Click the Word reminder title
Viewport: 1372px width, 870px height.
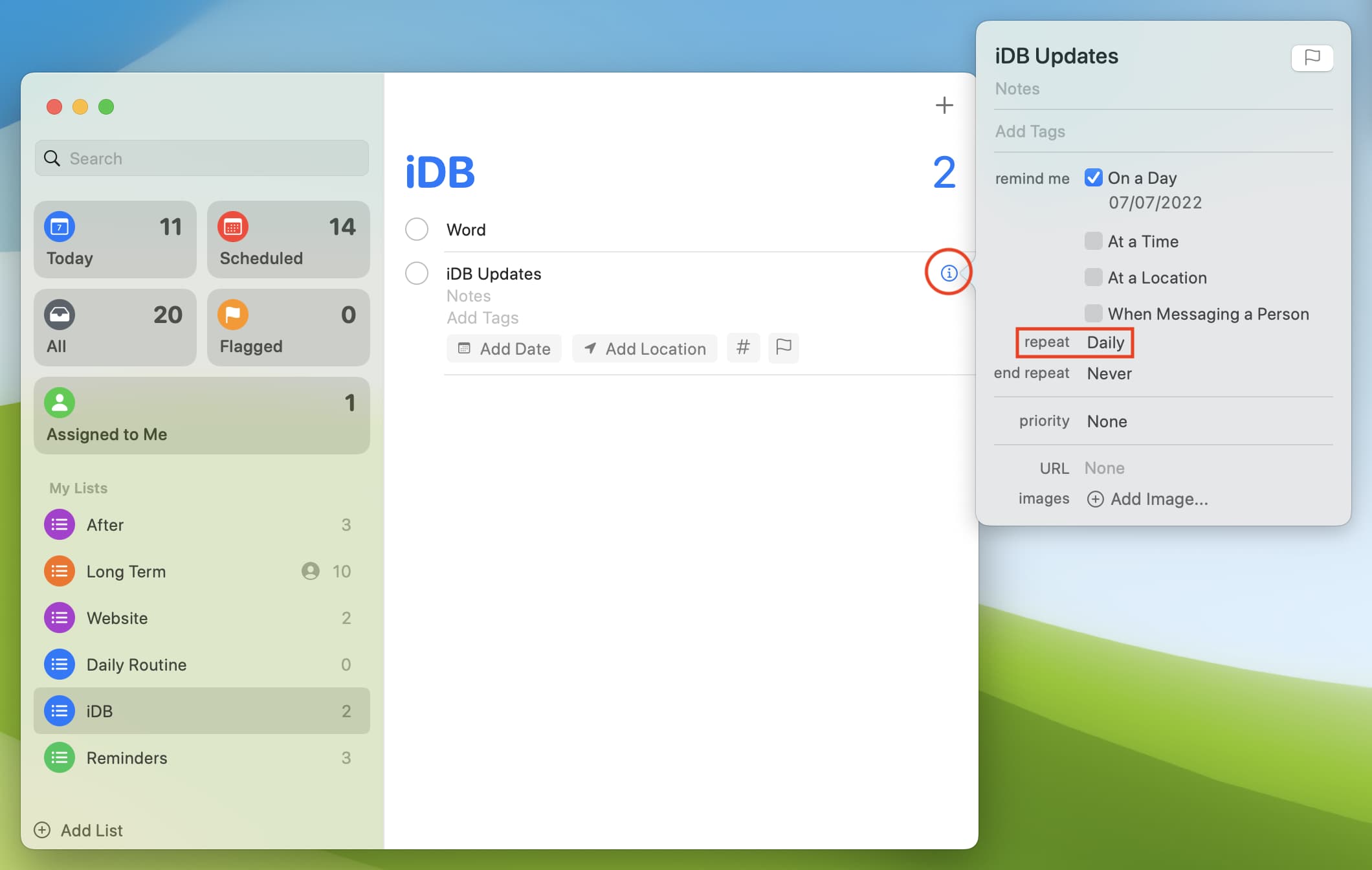click(x=466, y=230)
